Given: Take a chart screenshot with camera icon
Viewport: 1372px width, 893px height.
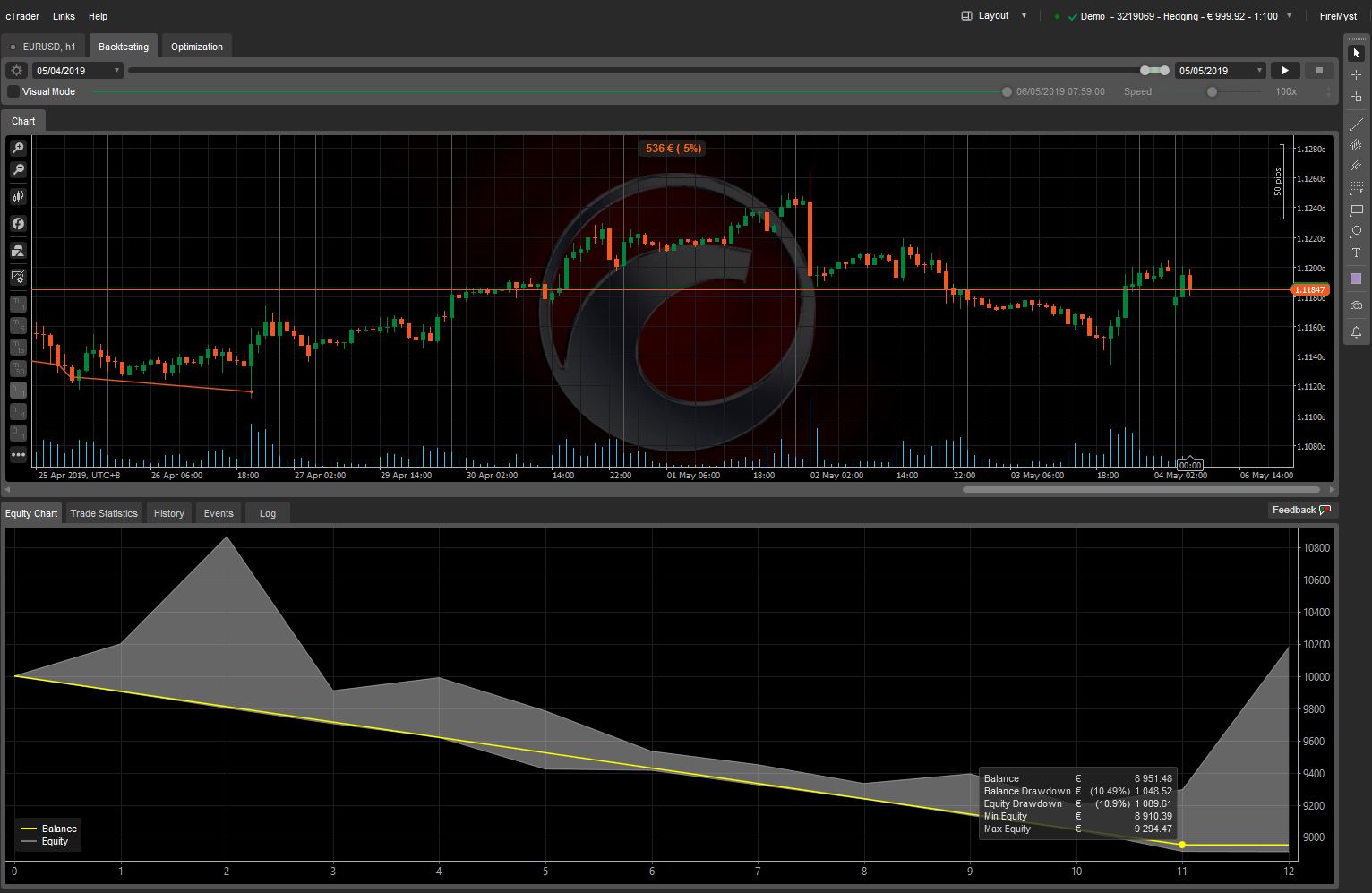Looking at the screenshot, I should [x=1356, y=305].
